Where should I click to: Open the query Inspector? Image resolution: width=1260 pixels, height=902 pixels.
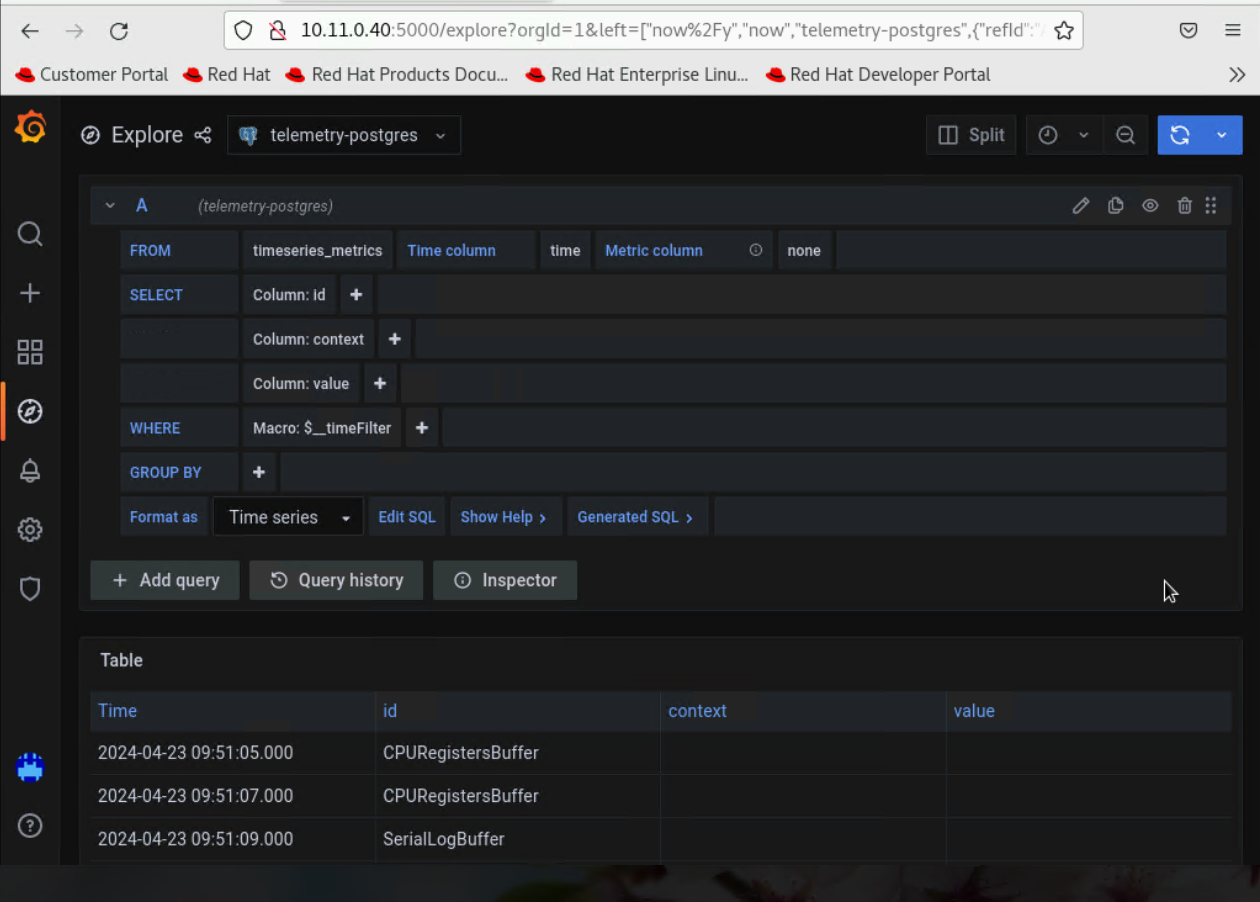(505, 580)
